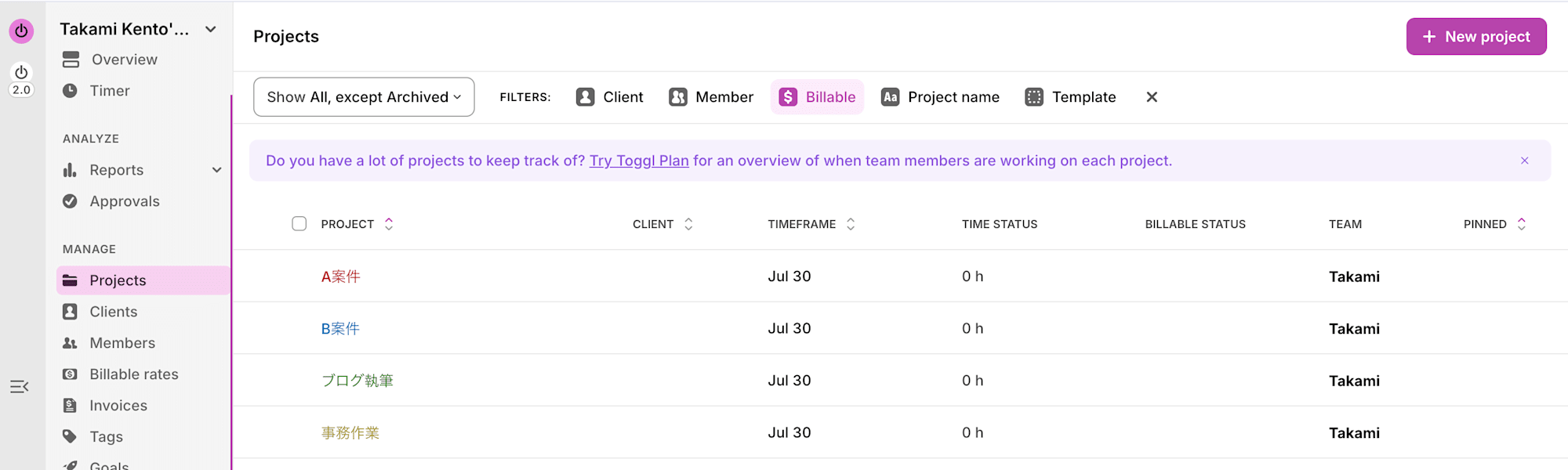
Task: Follow the Try Toggl Plan link
Action: [x=639, y=161]
